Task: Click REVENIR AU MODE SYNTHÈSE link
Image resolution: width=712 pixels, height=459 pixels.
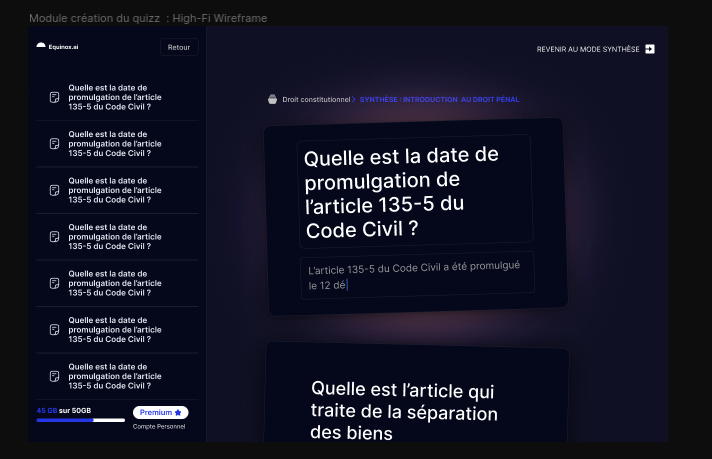Action: pos(588,49)
